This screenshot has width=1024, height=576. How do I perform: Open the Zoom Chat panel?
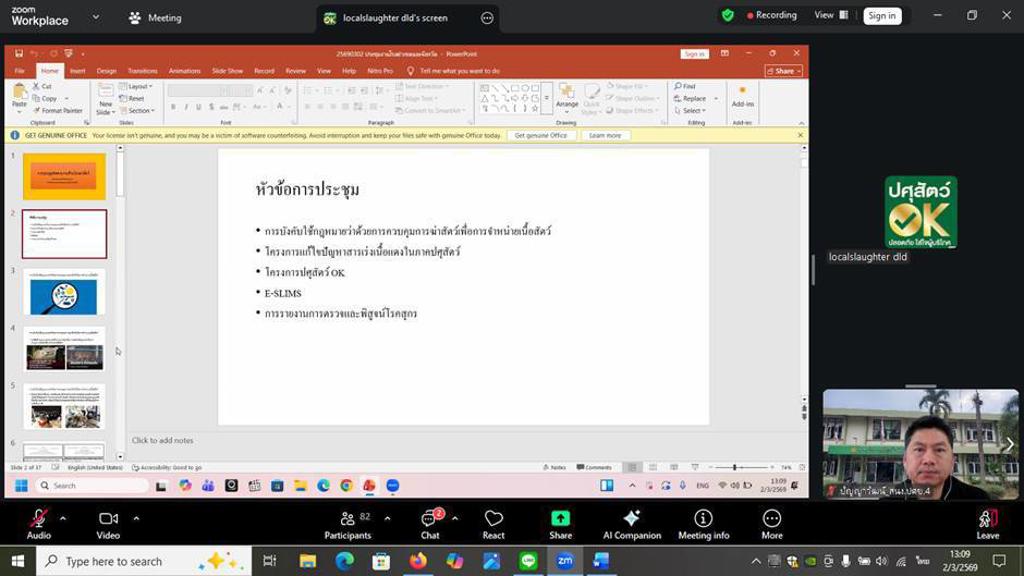(x=429, y=519)
